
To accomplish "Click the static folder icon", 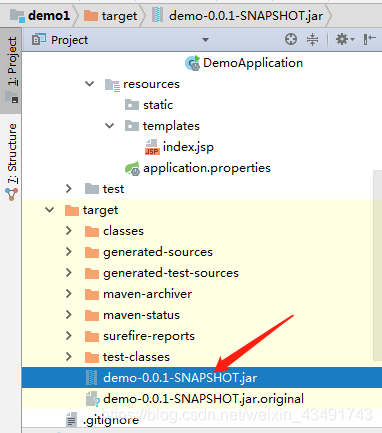I will [x=132, y=105].
